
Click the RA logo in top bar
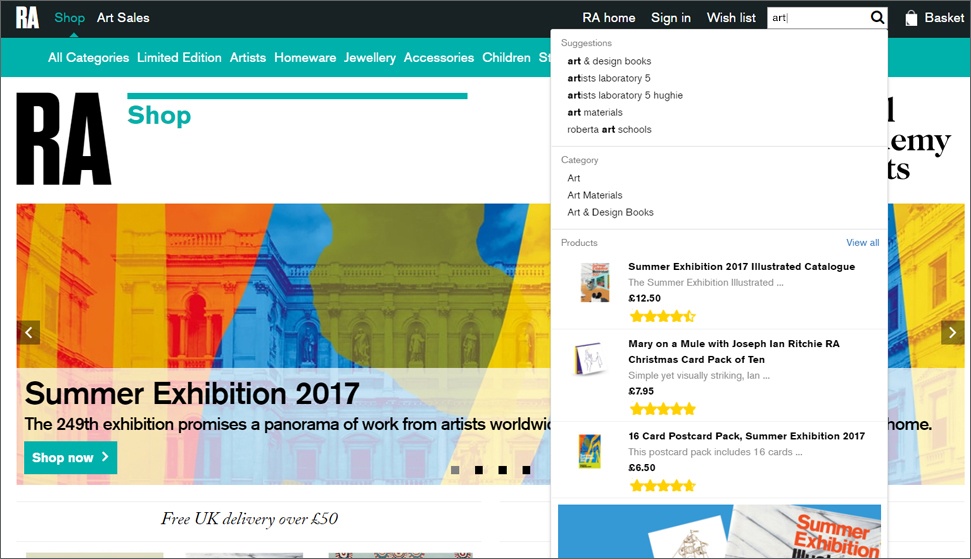[27, 18]
